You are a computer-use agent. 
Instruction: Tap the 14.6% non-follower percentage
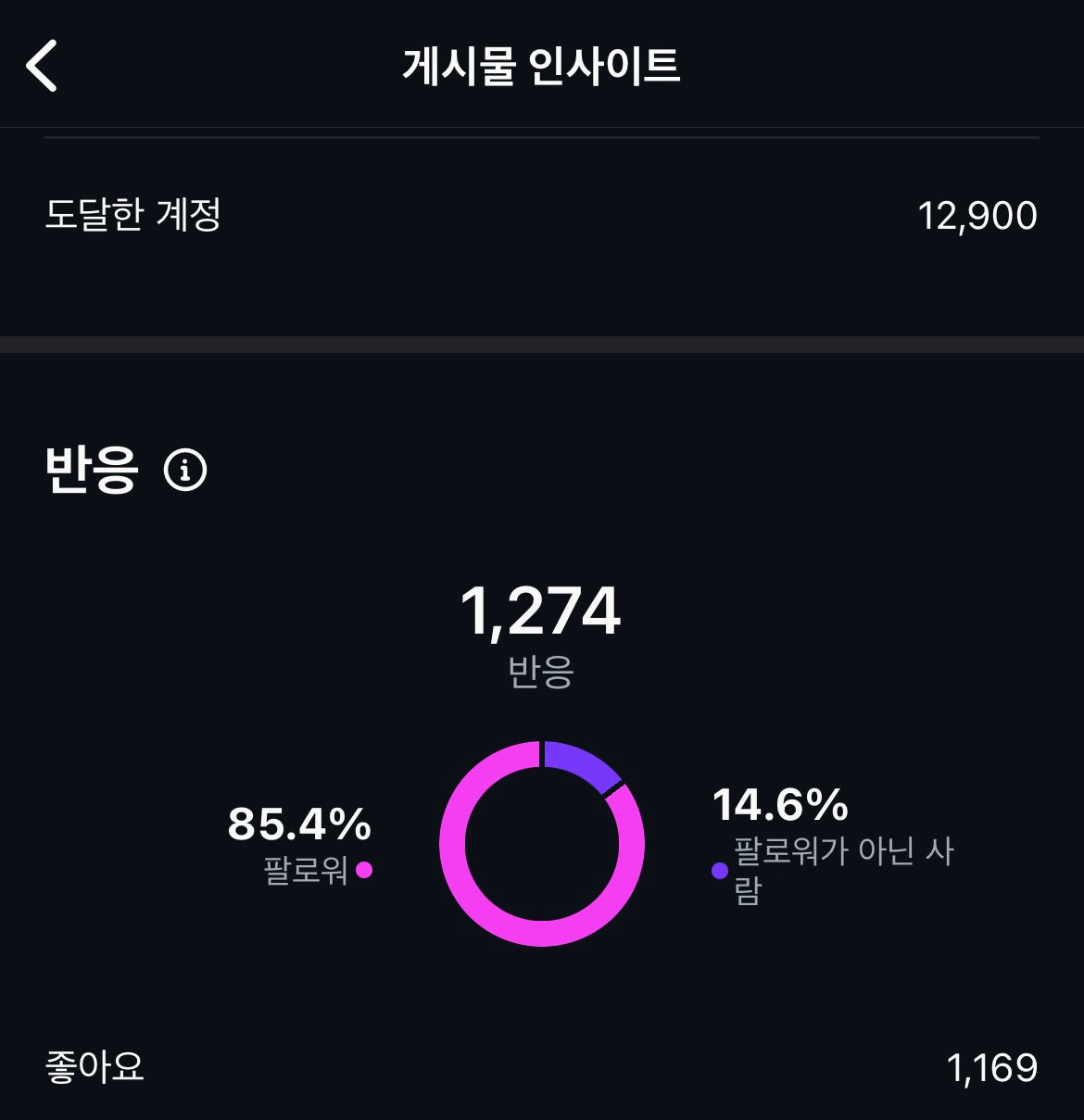pos(780,804)
